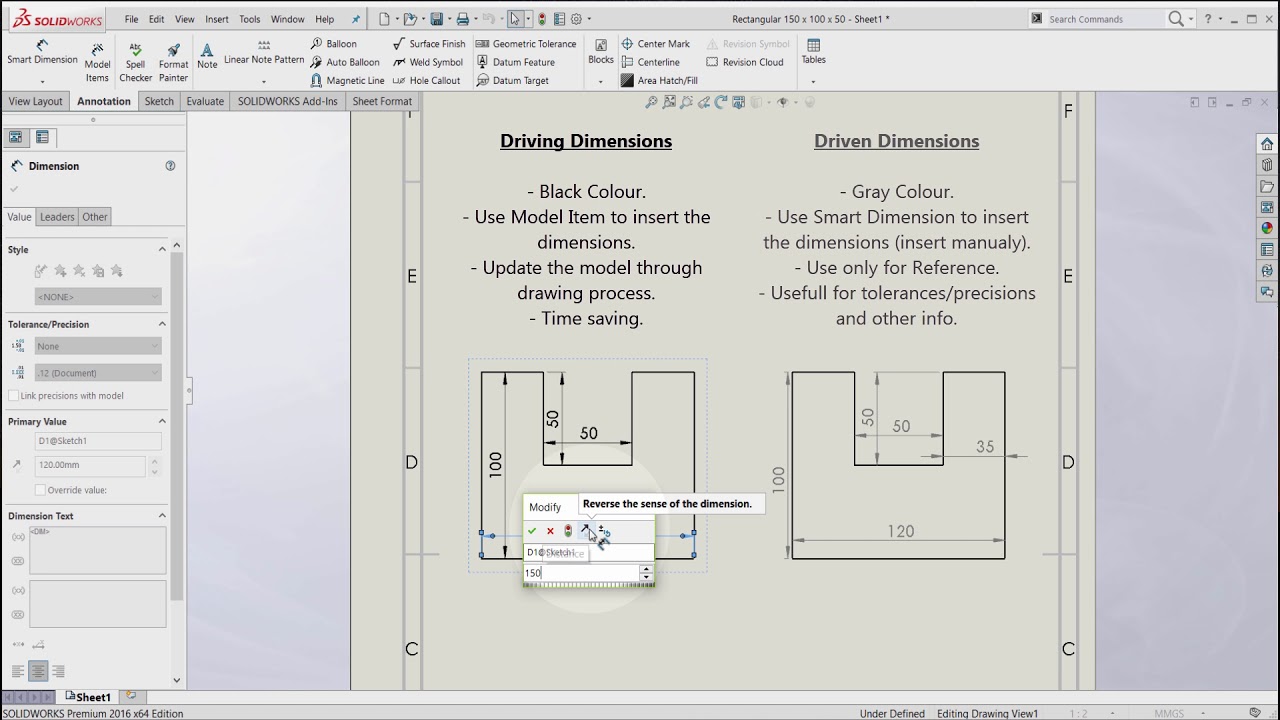Insert a Center Mark

655,44
